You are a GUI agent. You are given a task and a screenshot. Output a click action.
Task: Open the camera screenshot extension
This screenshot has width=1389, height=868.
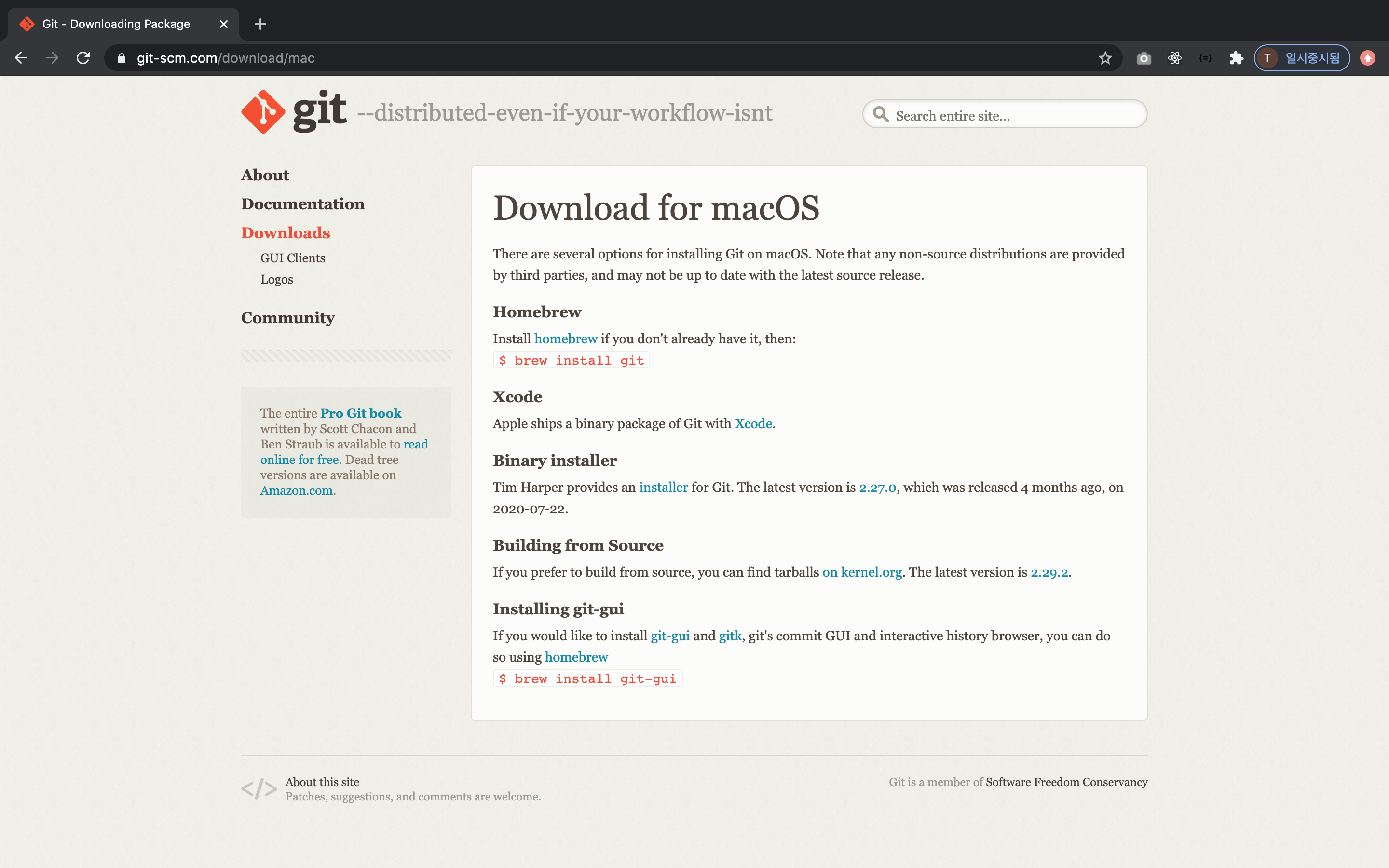pyautogui.click(x=1144, y=58)
